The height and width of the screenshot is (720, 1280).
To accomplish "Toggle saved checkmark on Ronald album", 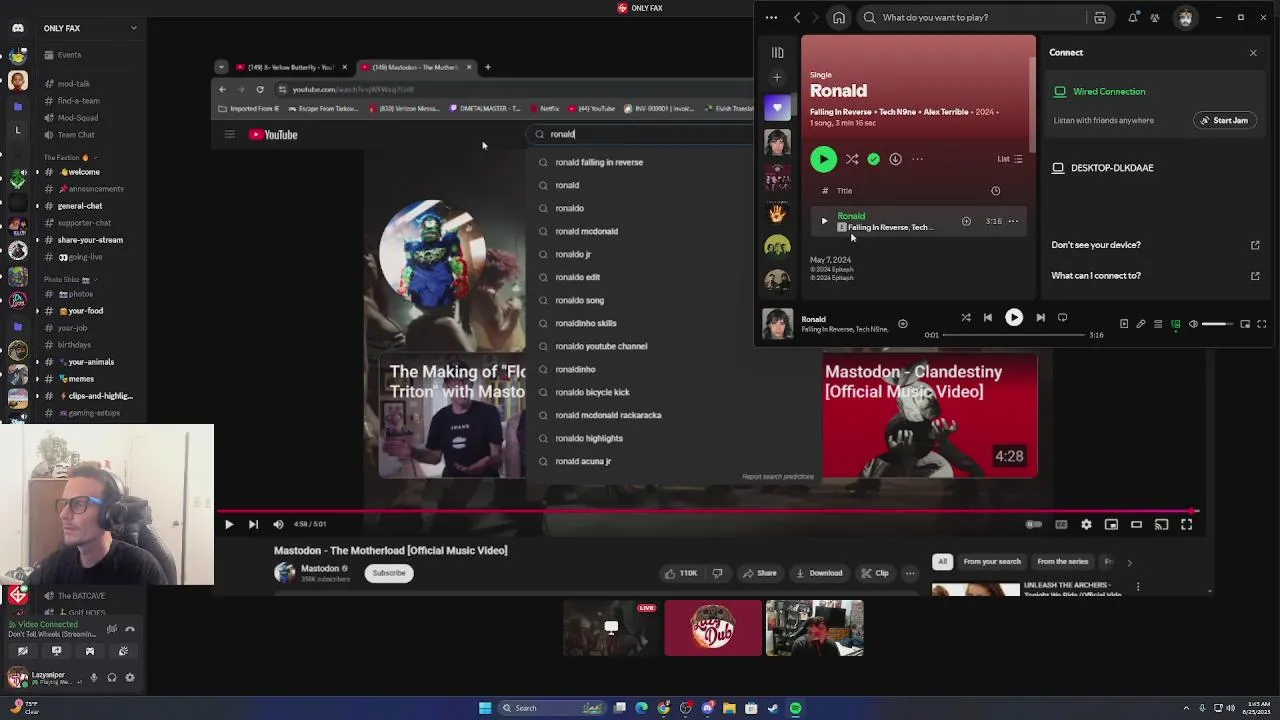I will [874, 159].
